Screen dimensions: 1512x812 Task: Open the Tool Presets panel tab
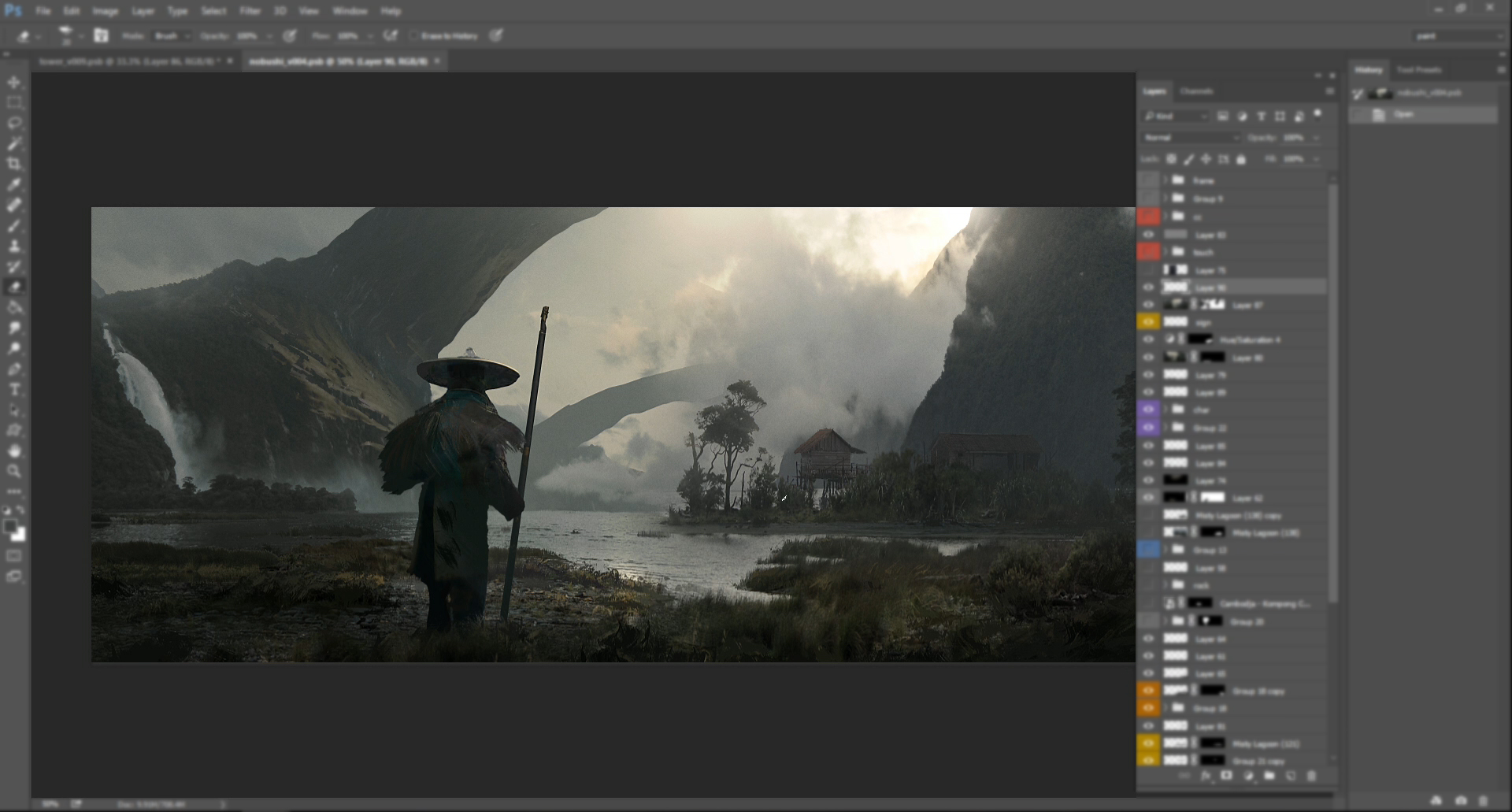(1418, 70)
